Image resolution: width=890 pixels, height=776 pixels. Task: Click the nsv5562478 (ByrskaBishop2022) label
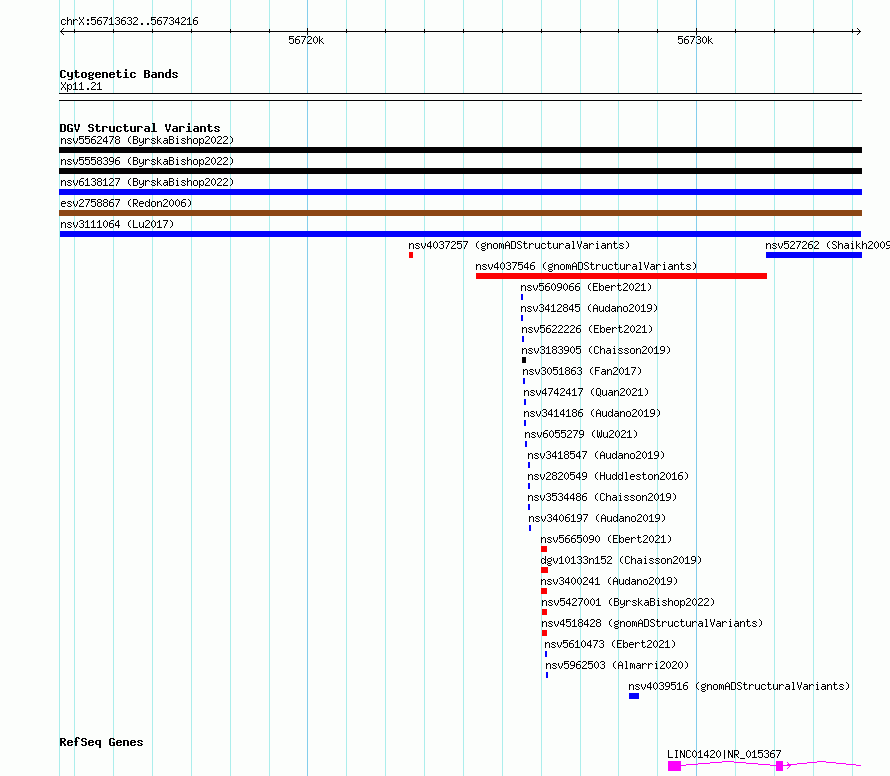point(147,140)
